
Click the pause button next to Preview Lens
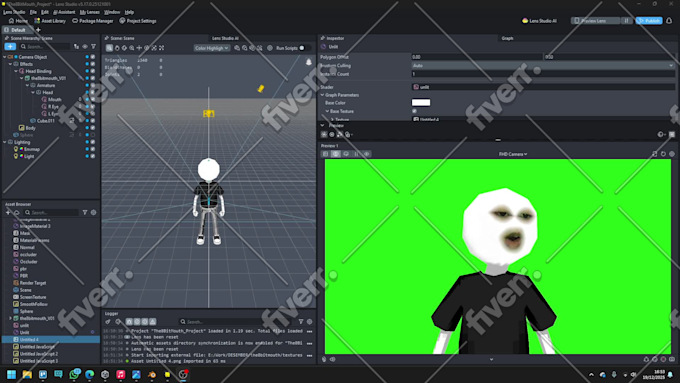tap(626, 20)
